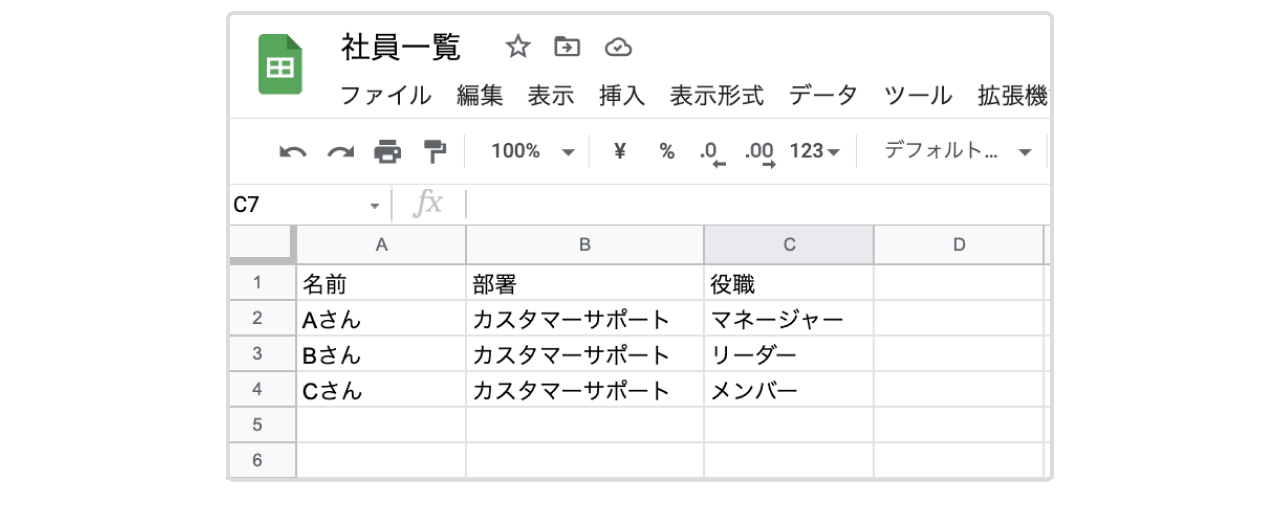Image resolution: width=1280 pixels, height=514 pixels.
Task: Decrease decimal places button
Action: (712, 153)
